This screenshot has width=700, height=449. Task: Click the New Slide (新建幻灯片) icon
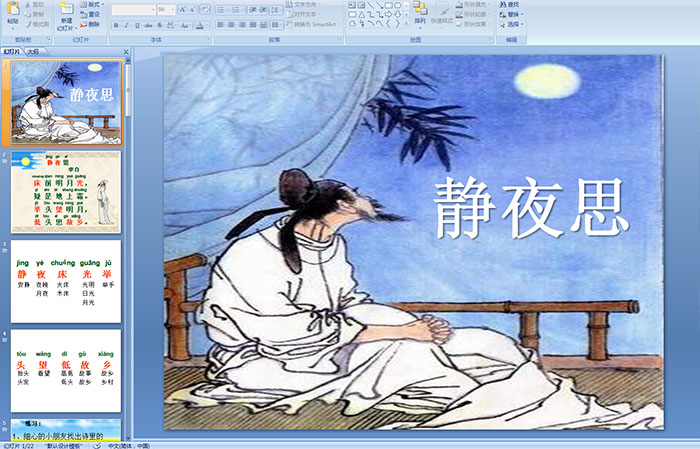(67, 9)
